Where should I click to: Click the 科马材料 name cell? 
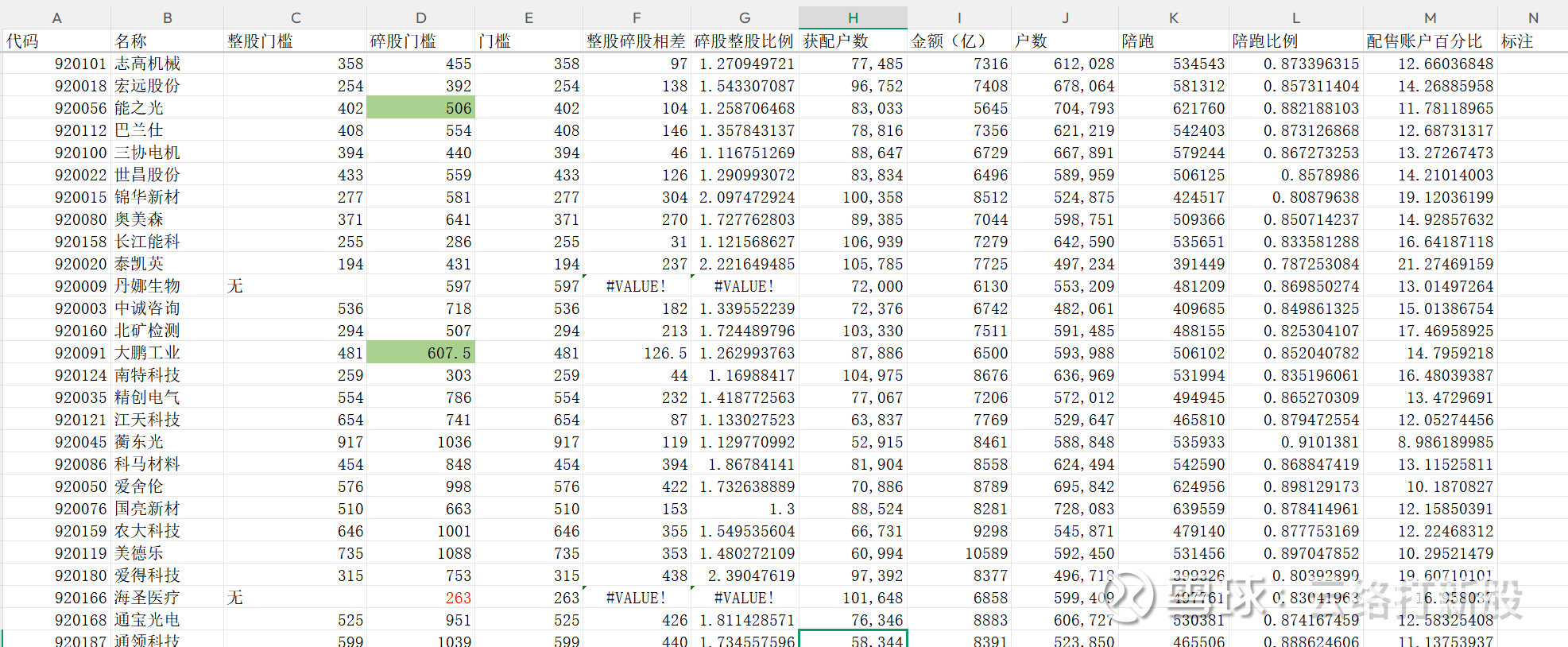(x=167, y=464)
